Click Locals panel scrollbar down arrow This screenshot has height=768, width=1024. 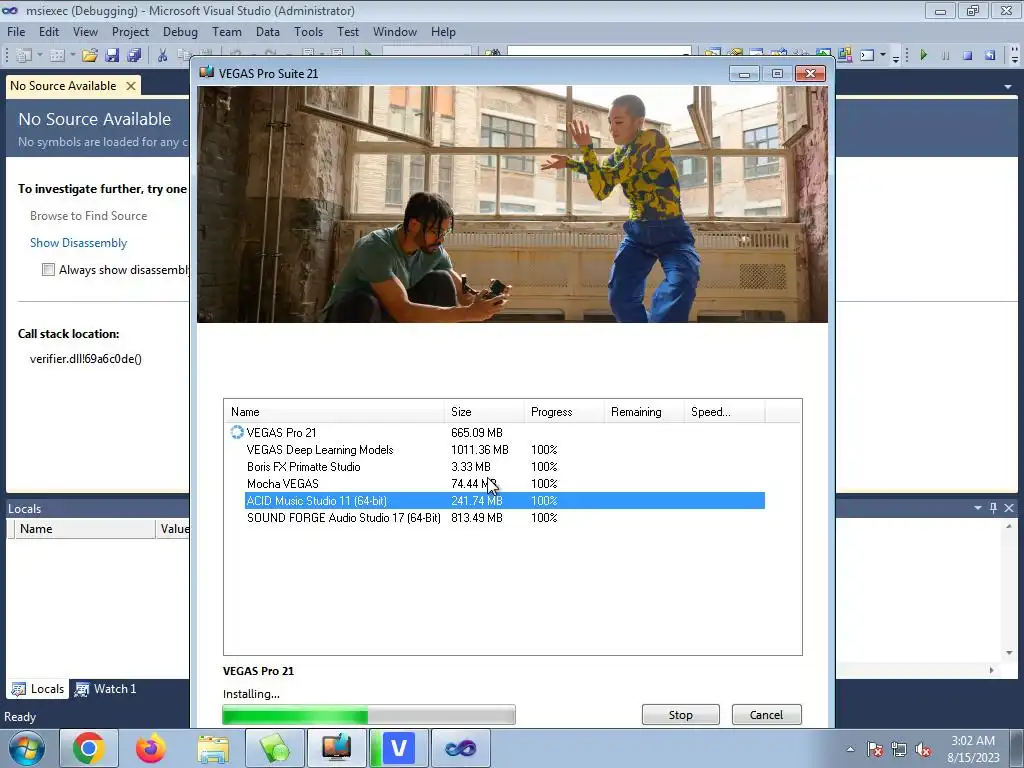(x=1009, y=652)
